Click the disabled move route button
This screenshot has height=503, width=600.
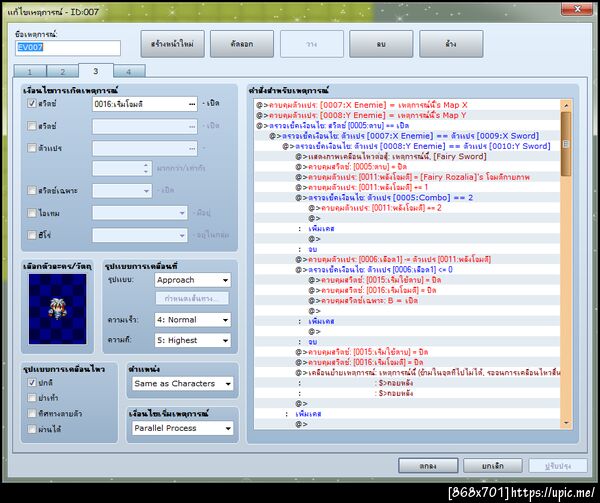pos(192,298)
